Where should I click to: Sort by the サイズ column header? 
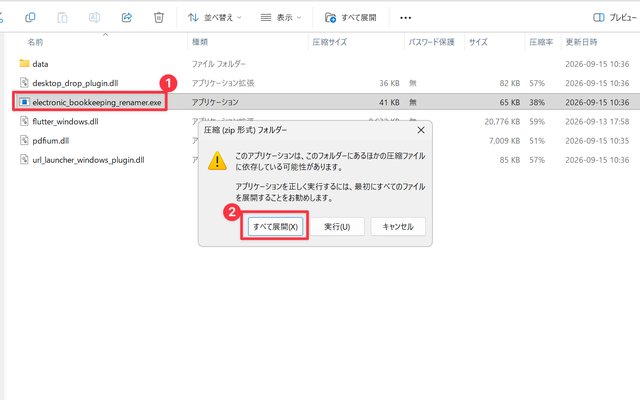[x=478, y=42]
